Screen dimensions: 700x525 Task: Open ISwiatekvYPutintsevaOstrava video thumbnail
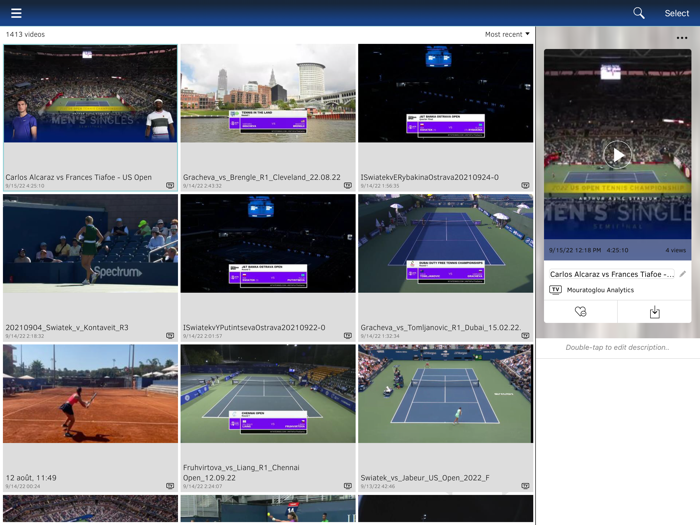[268, 243]
